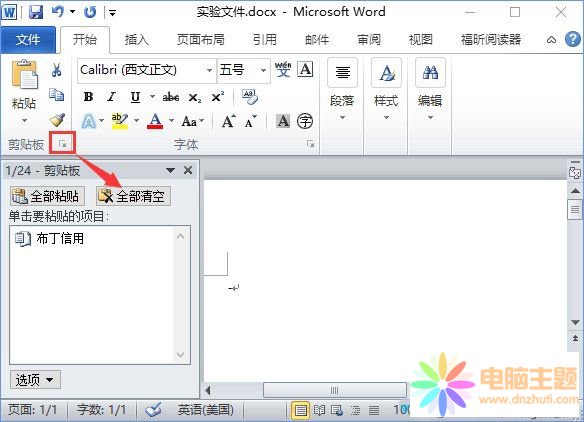Switch to the 插入 ribbon tab
Image resolution: width=584 pixels, height=422 pixels.
(137, 39)
